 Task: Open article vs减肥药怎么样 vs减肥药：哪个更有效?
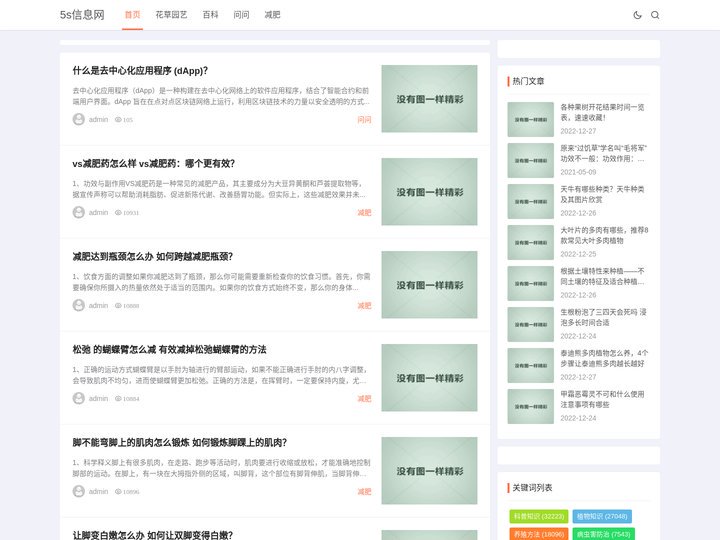pos(153,163)
